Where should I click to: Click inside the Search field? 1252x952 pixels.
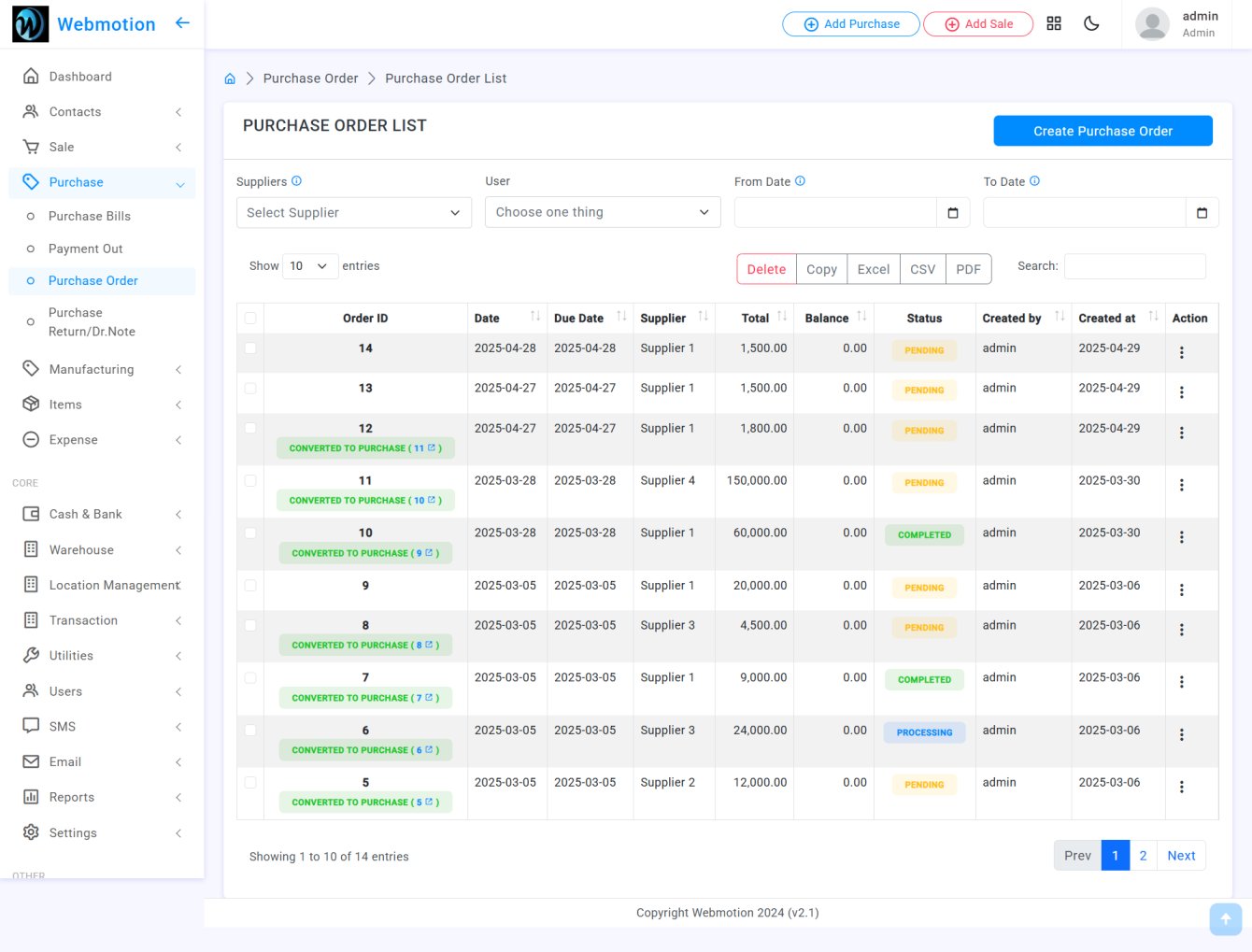point(1134,266)
